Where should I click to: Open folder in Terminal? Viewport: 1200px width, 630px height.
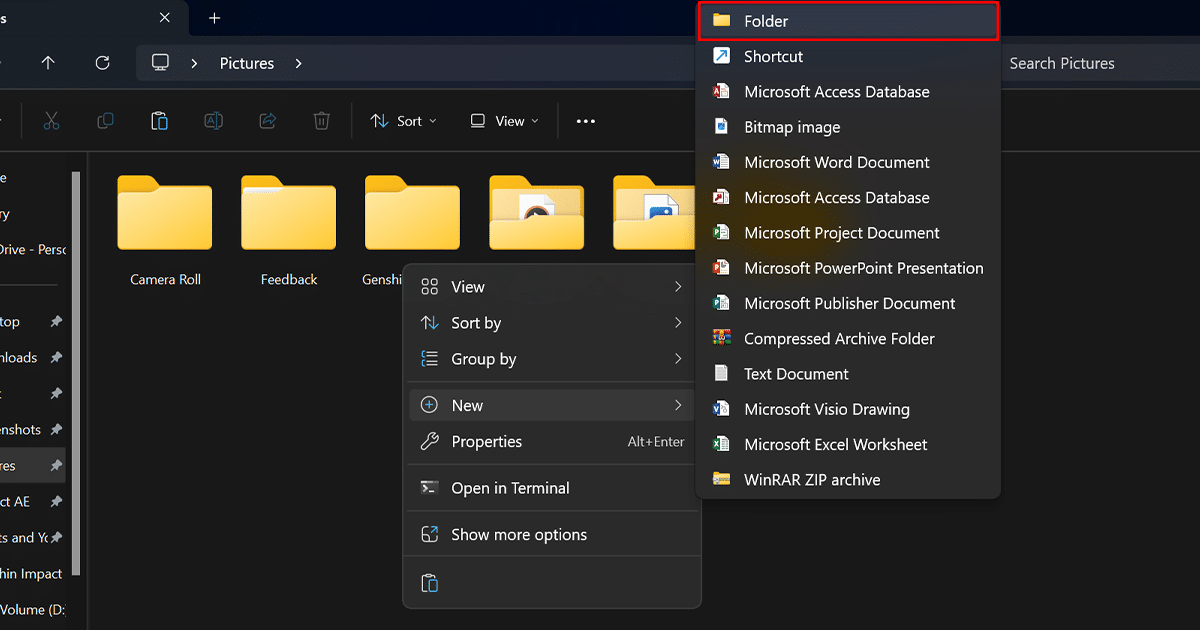(510, 488)
